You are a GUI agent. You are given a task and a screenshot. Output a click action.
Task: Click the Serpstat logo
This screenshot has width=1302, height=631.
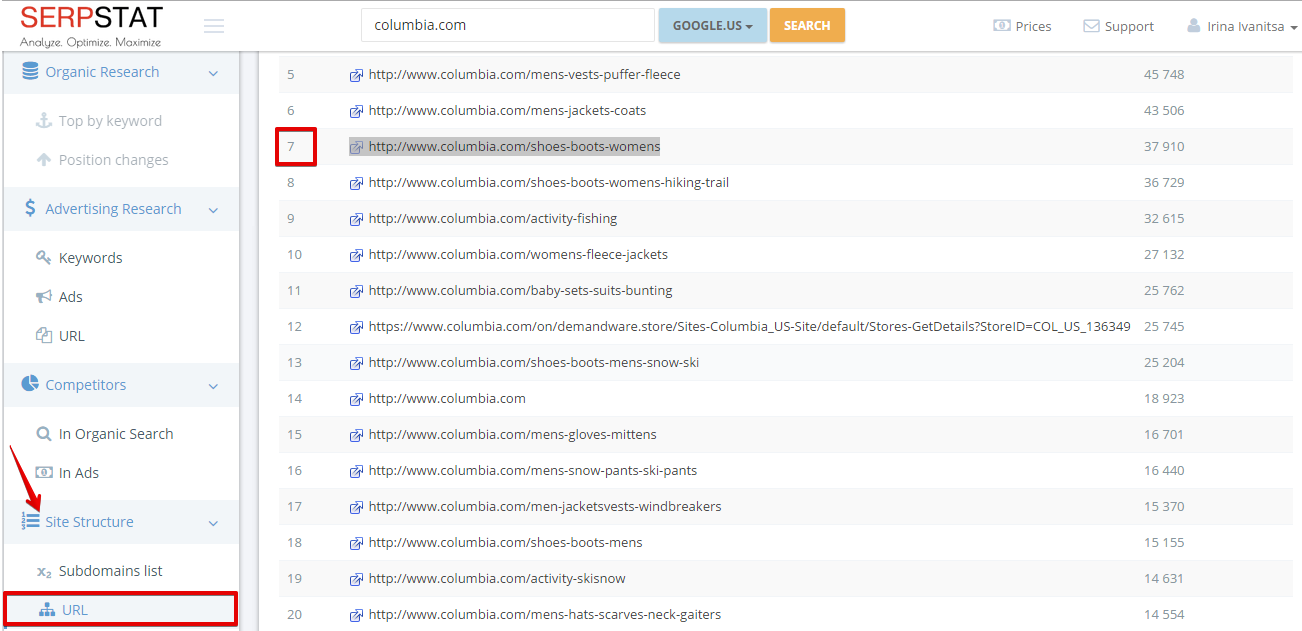tap(91, 25)
